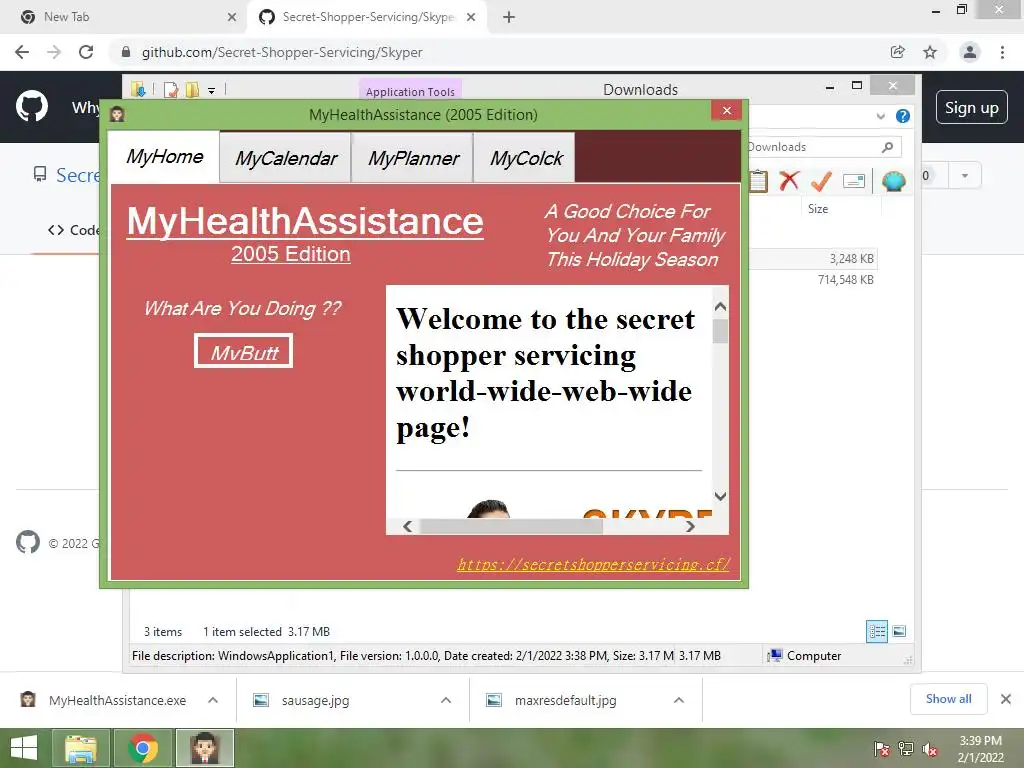Viewport: 1024px width, 768px height.
Task: Switch to the MyPlanner tab
Action: (x=413, y=158)
